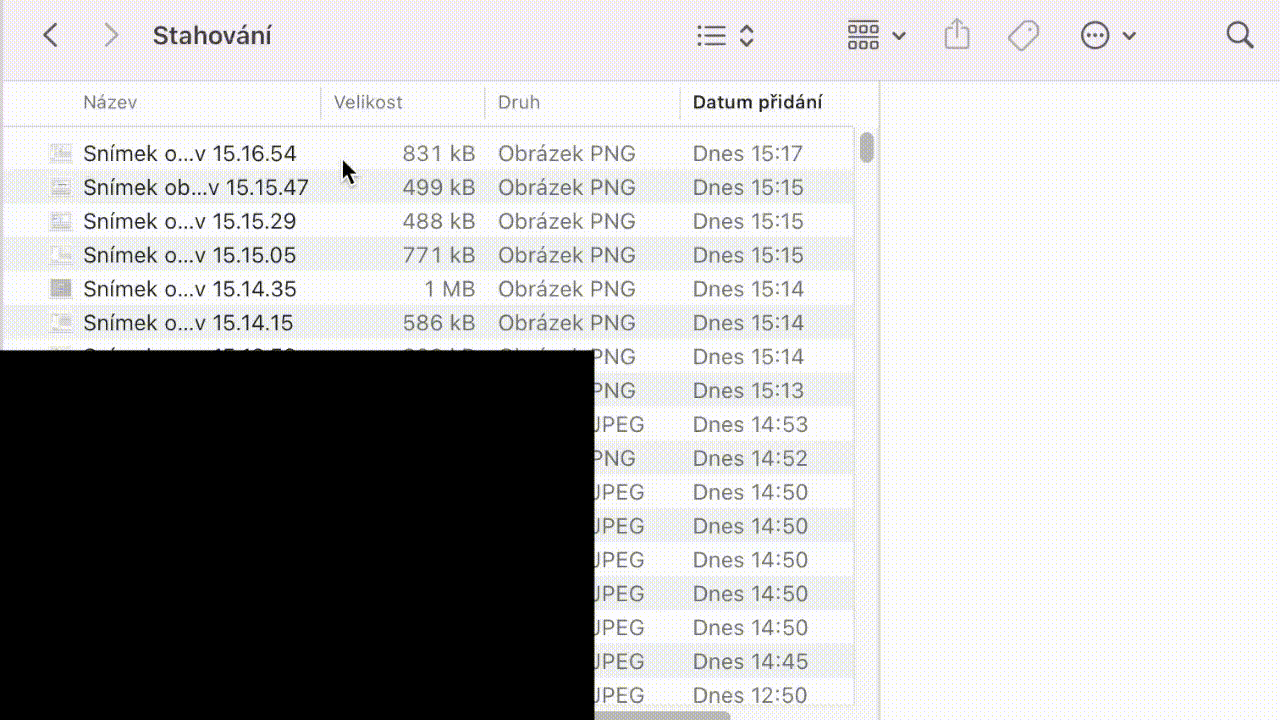
Task: Open the More actions ellipsis menu
Action: click(1108, 36)
